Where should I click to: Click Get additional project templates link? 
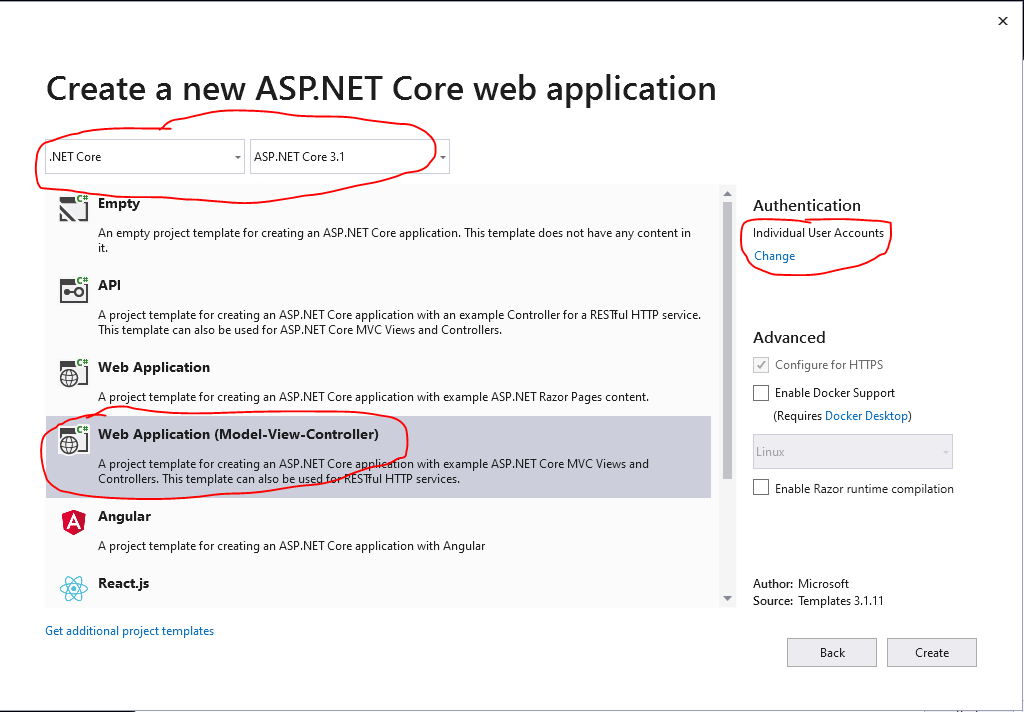(129, 630)
